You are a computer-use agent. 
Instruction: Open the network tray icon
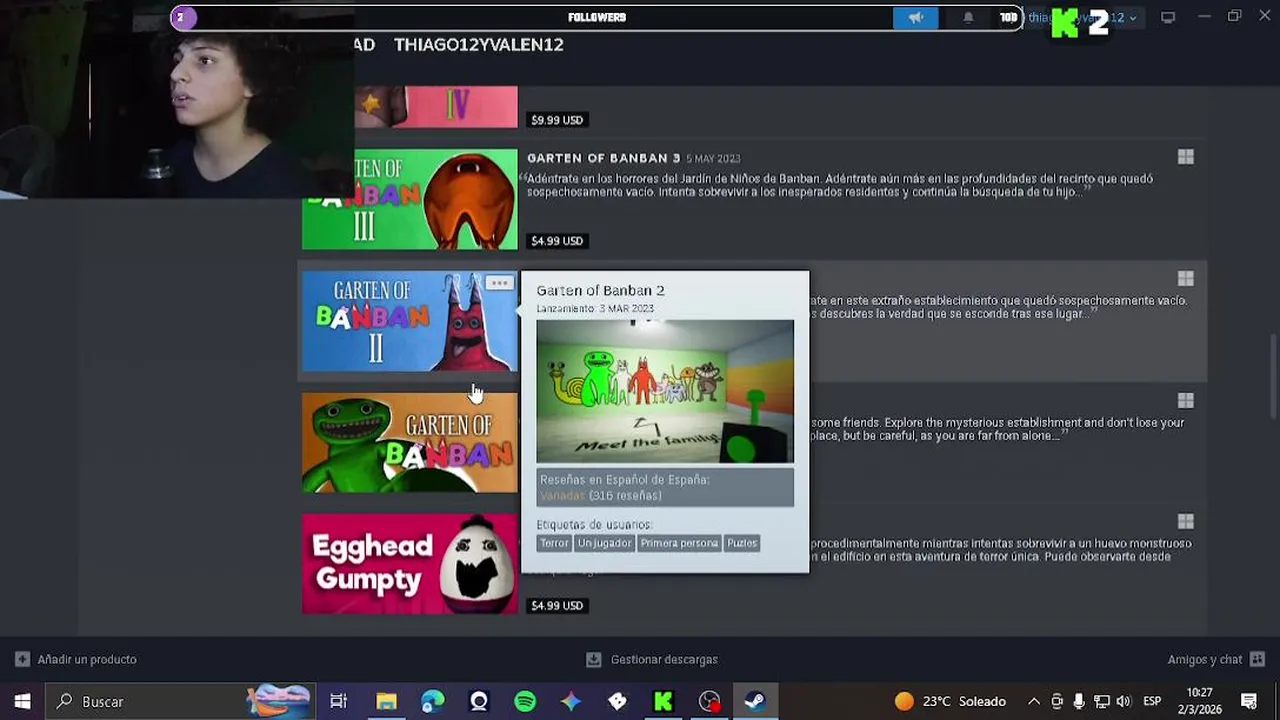(1101, 702)
